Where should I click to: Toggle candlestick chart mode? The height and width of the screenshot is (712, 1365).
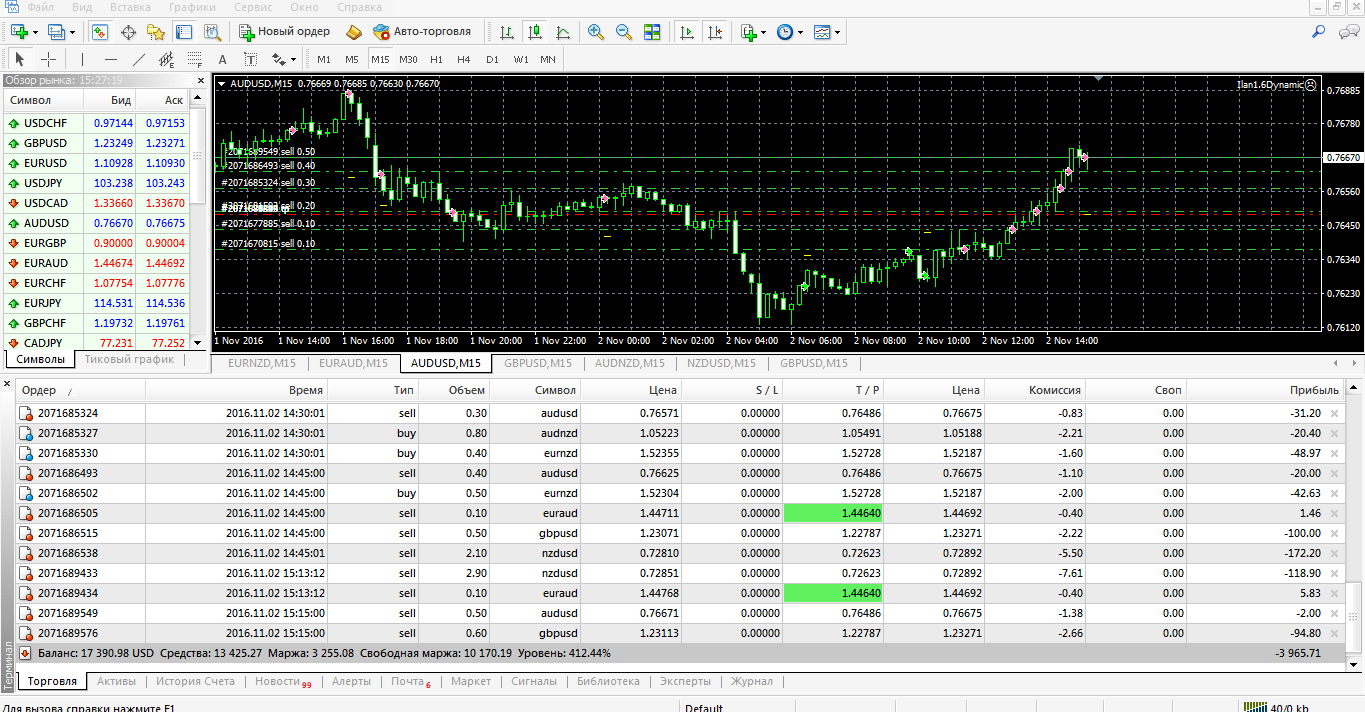(x=535, y=32)
